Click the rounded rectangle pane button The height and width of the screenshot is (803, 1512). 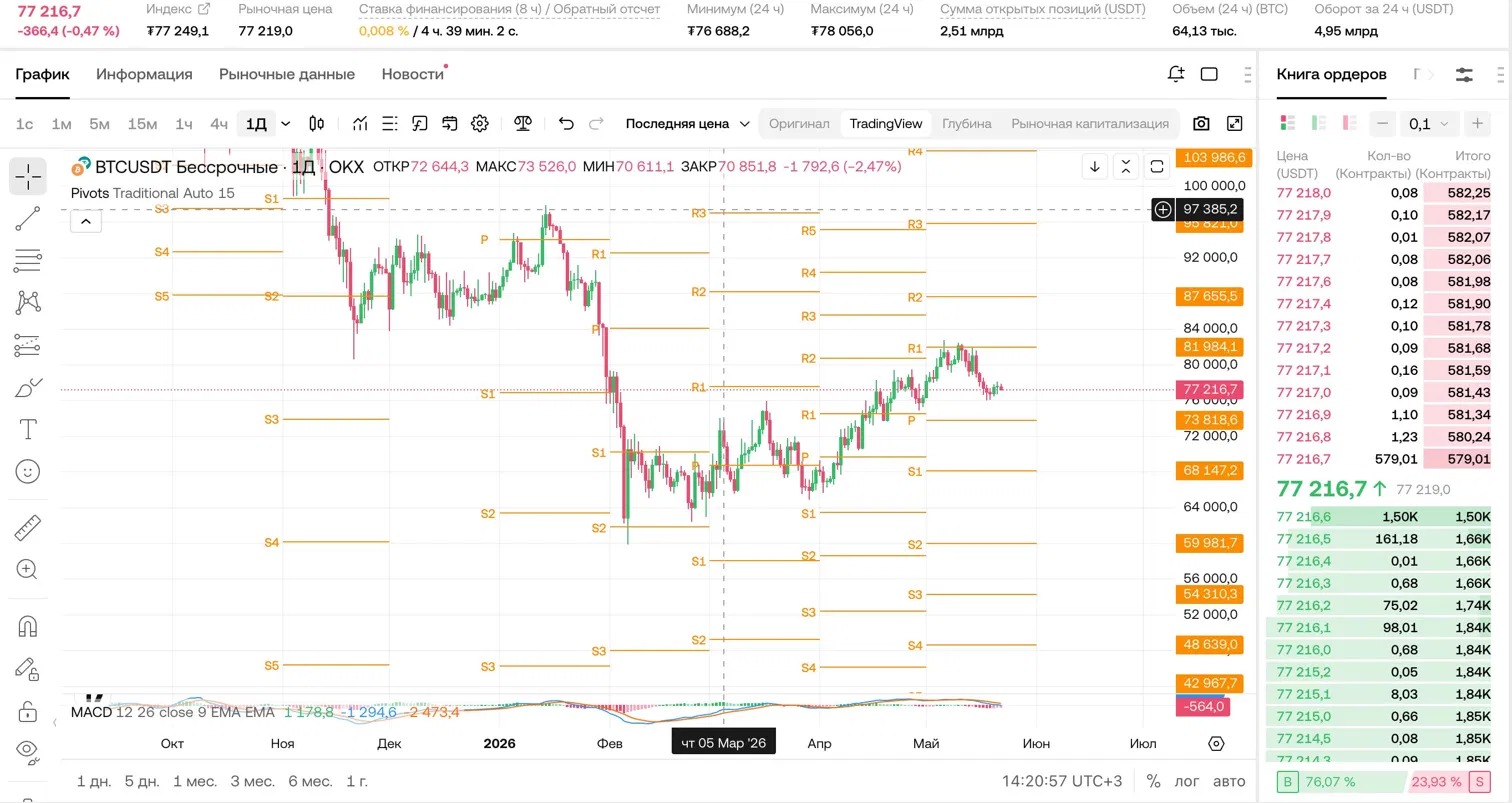(x=1157, y=166)
